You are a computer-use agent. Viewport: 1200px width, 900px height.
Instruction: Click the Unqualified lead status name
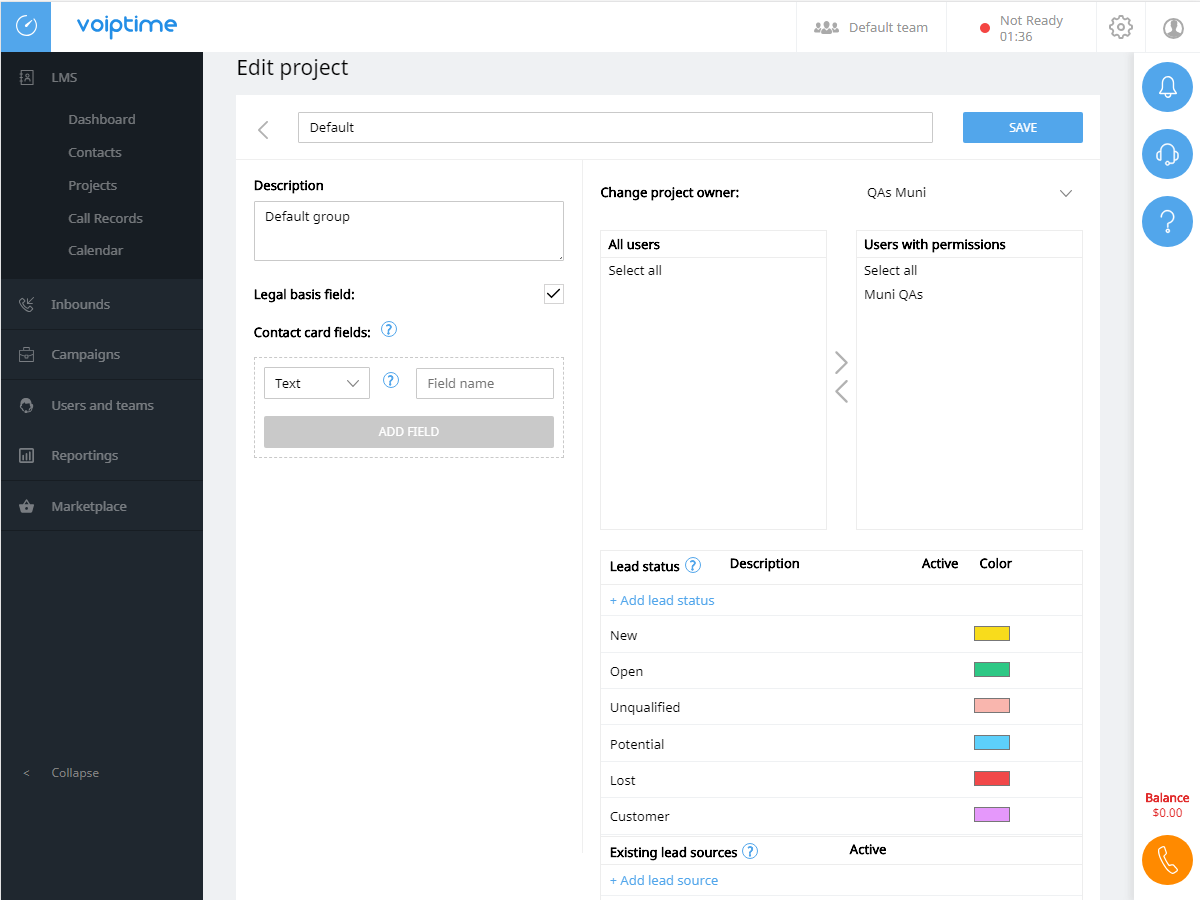click(645, 707)
